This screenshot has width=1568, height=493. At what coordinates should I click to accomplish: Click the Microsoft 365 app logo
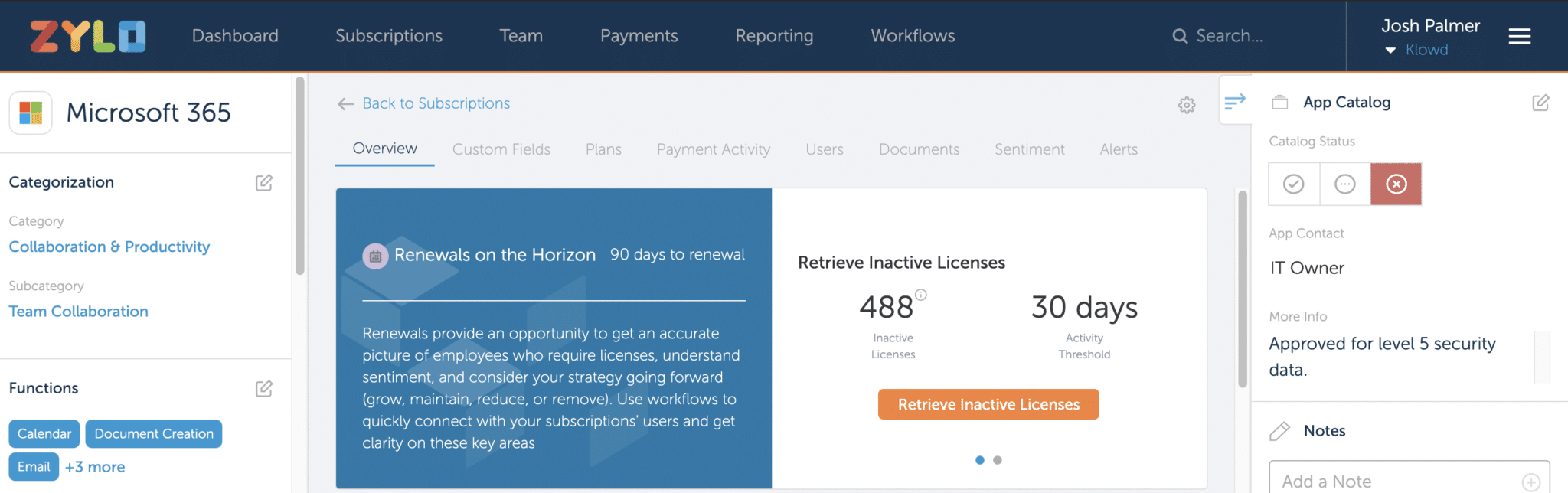click(31, 113)
